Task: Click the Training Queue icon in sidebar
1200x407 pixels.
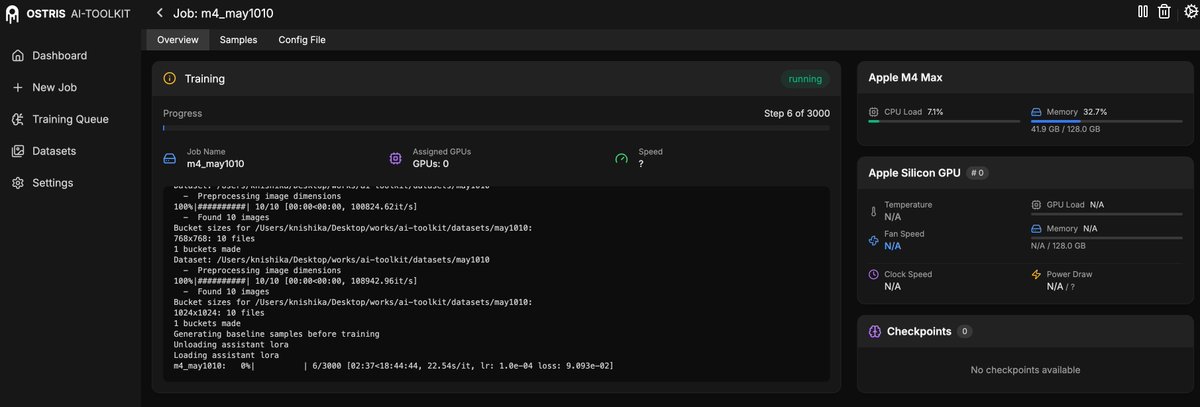Action: [18, 119]
